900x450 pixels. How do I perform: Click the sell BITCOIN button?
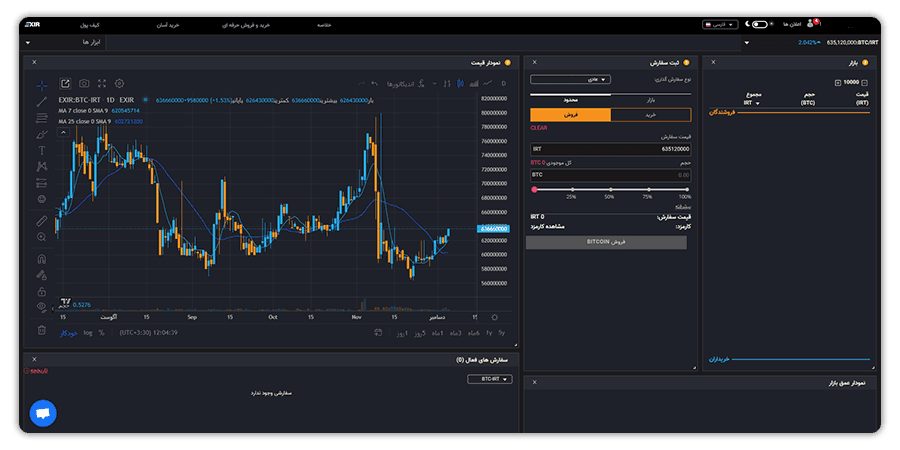606,242
